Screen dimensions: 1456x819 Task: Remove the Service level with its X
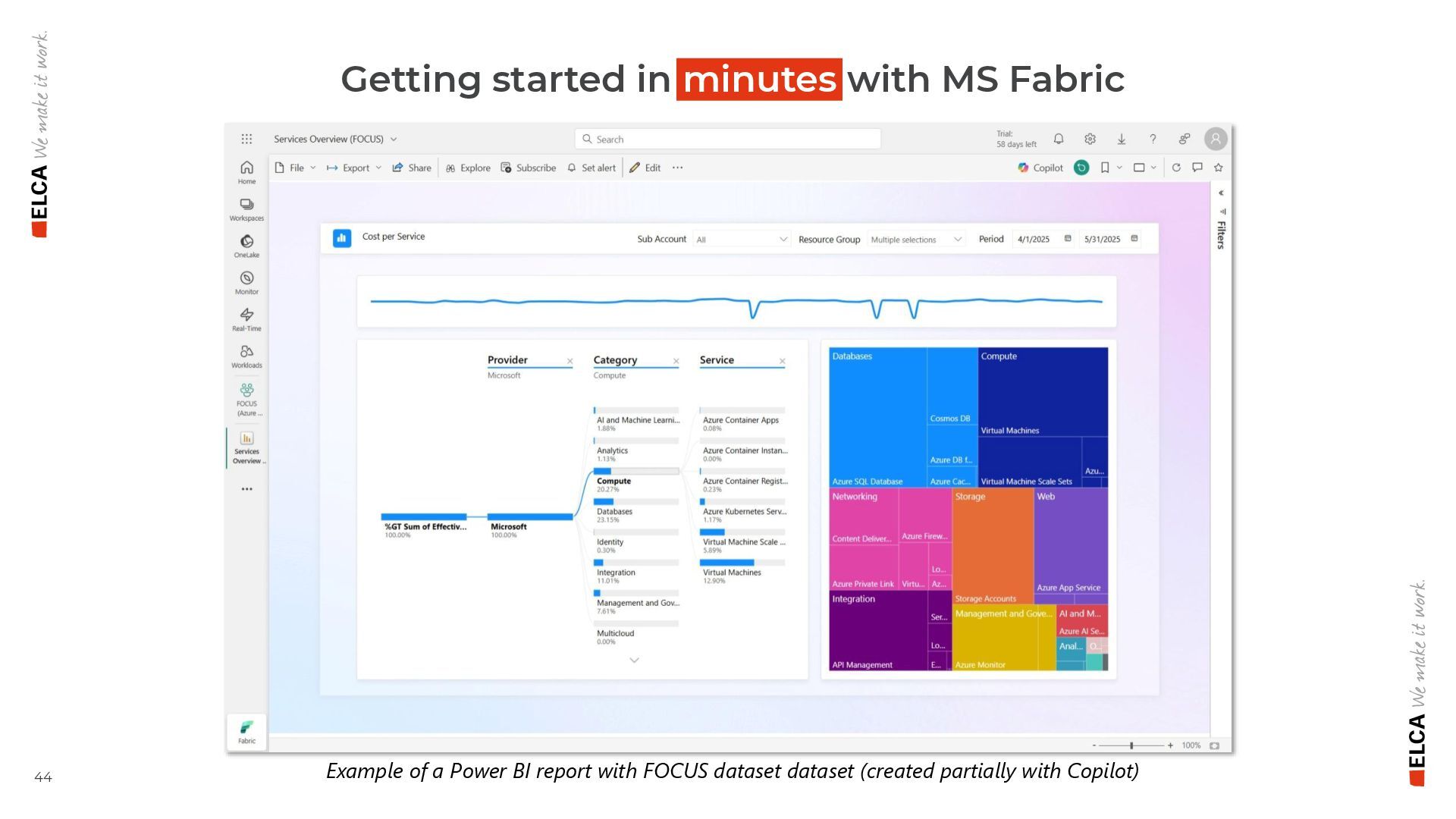782,361
